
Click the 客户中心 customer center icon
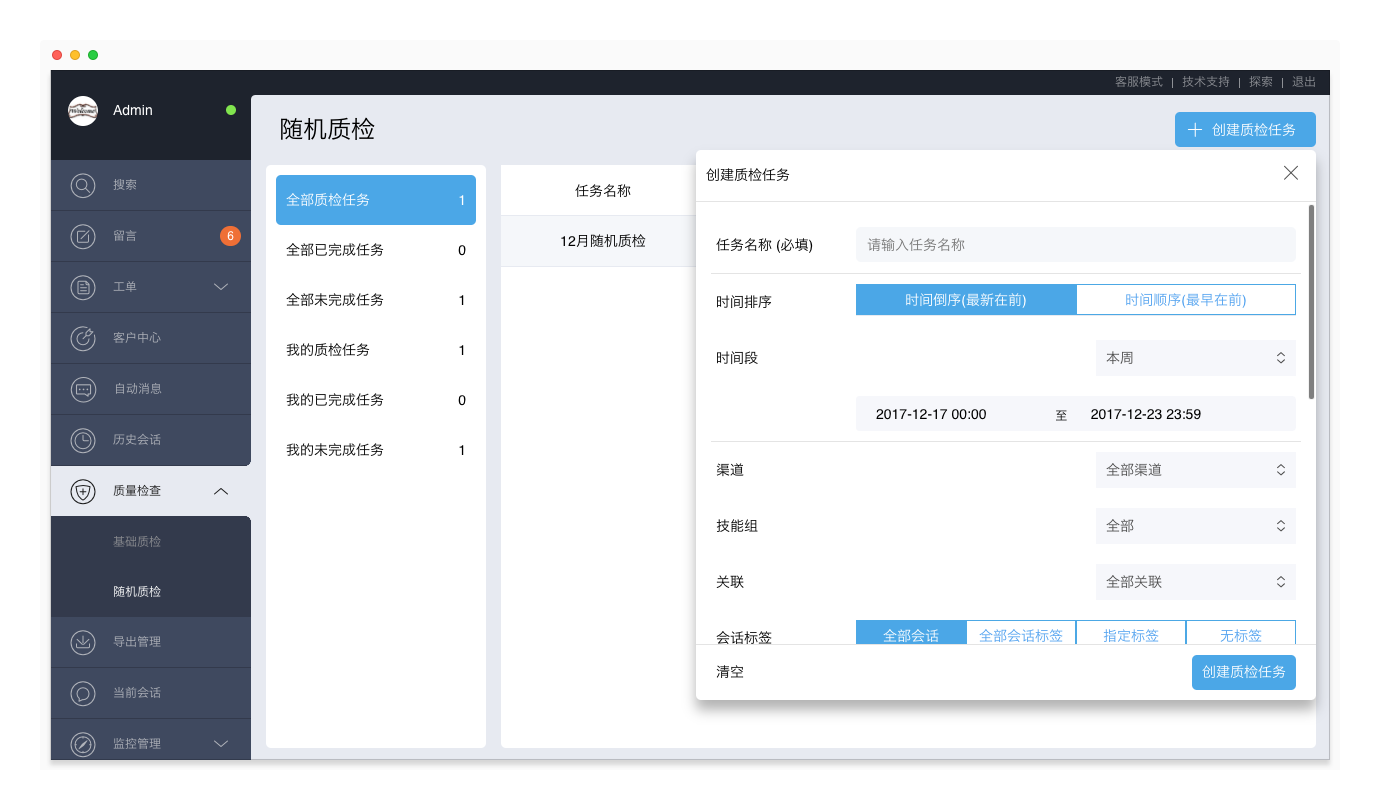pos(83,338)
